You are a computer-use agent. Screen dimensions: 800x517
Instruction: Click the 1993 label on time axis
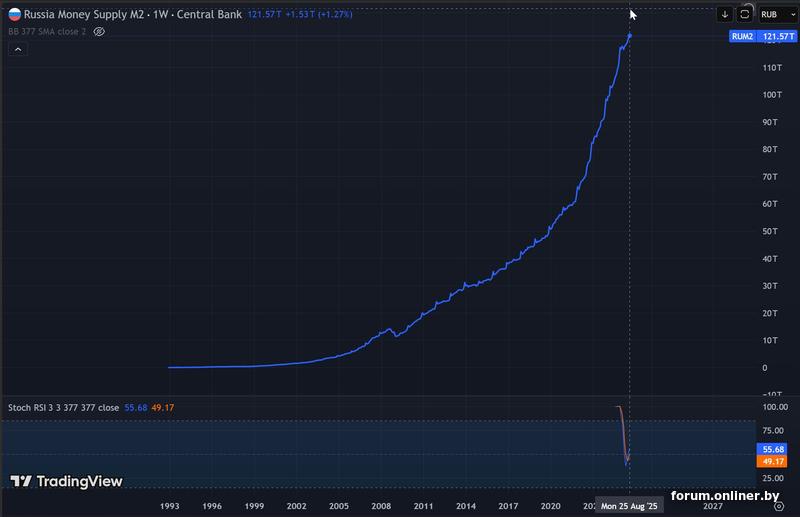tap(169, 506)
